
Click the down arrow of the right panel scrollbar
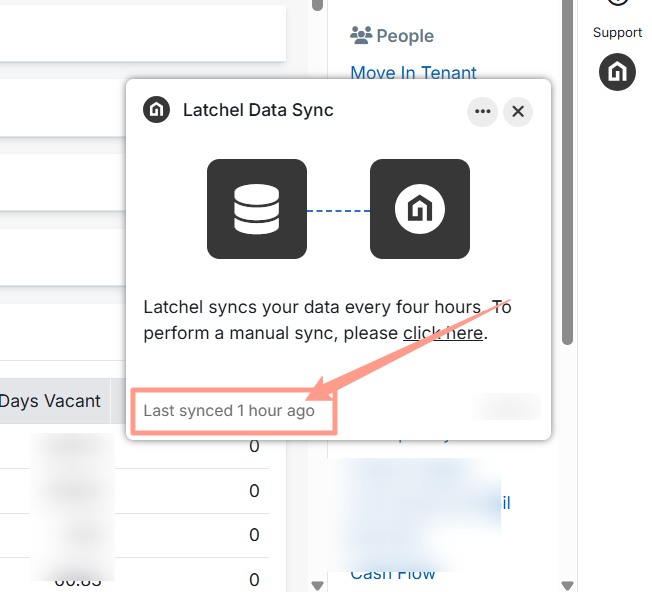tap(567, 585)
